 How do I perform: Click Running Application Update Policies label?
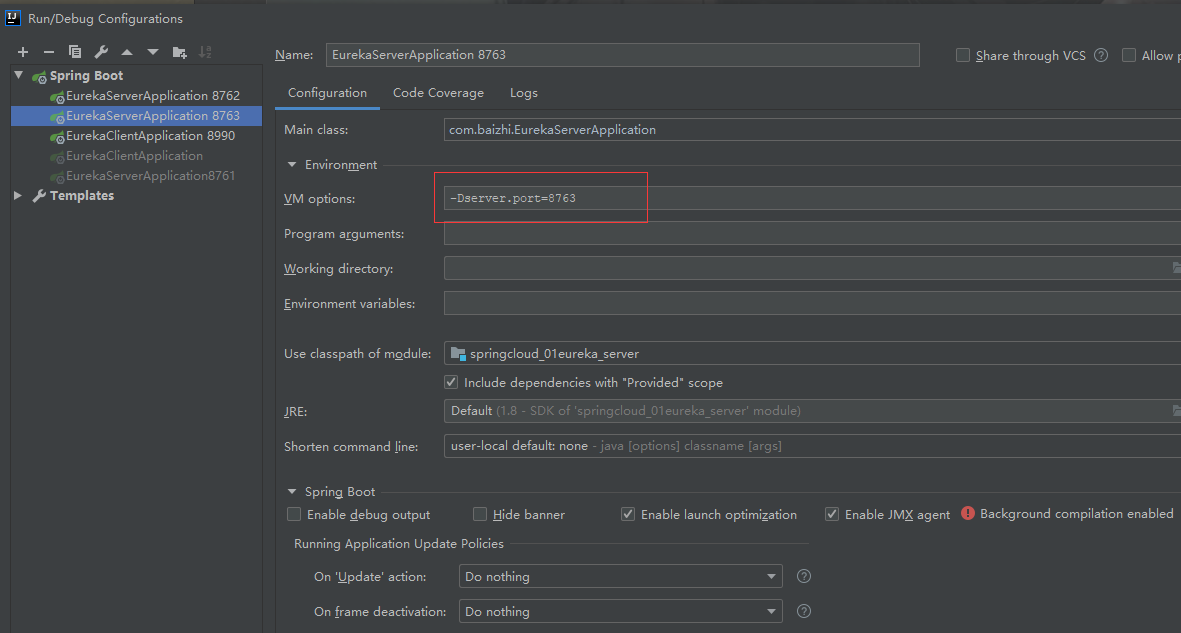(398, 543)
